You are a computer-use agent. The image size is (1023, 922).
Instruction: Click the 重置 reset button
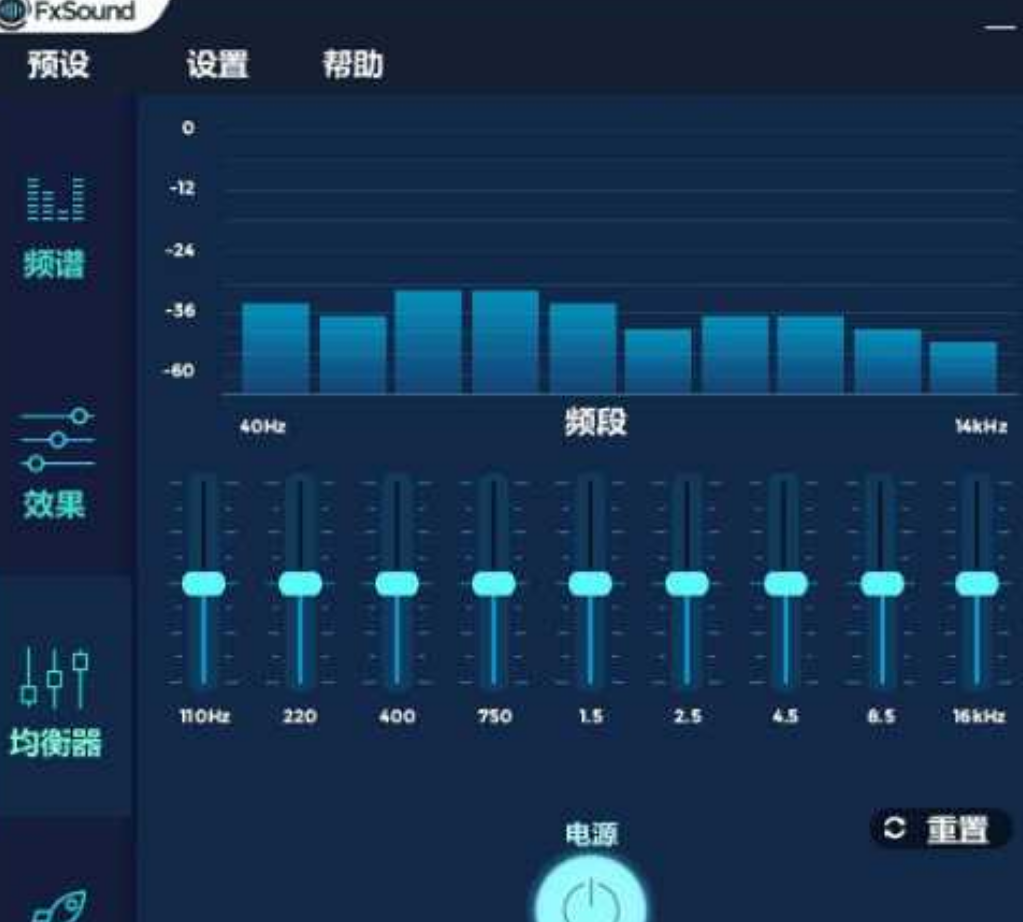click(x=940, y=829)
